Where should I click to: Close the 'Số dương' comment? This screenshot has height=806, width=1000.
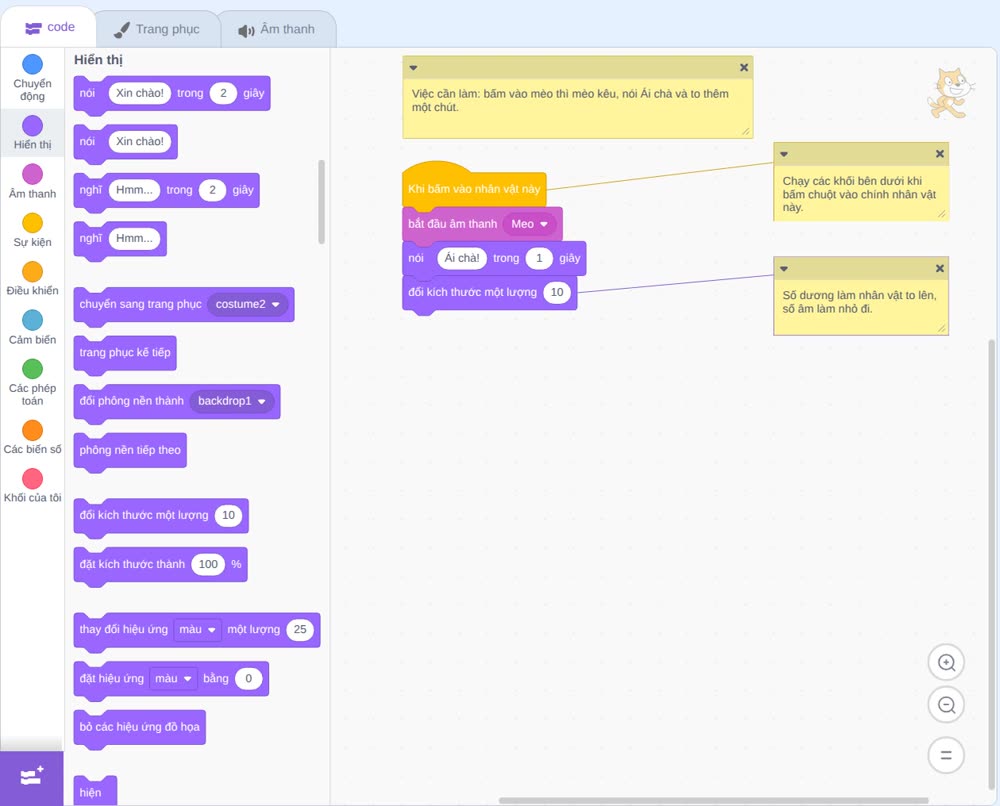click(x=939, y=268)
